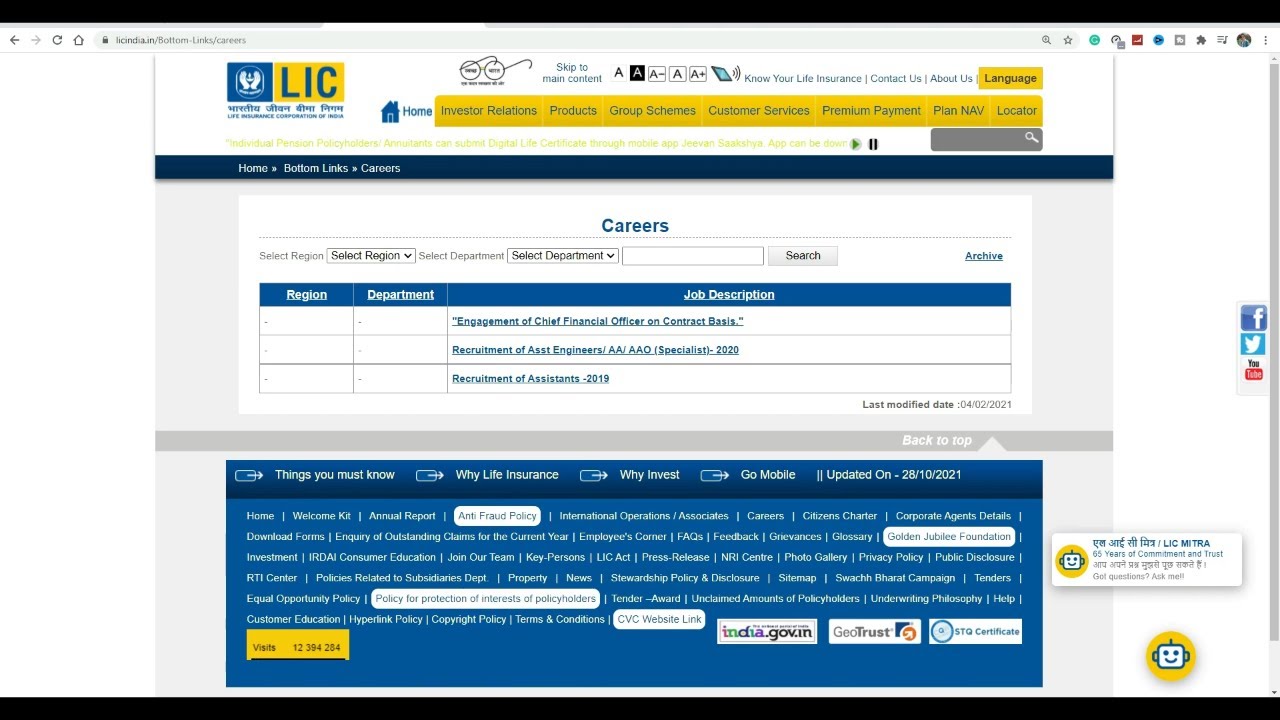1280x720 pixels.
Task: Open the Investor Relations menu
Action: pyautogui.click(x=489, y=111)
